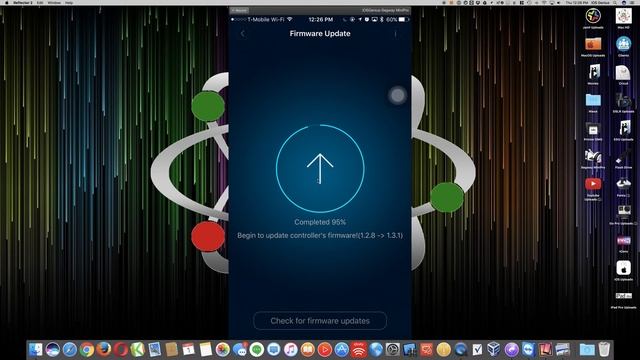Tap the circular upload arrow progress indicator

(x=320, y=169)
